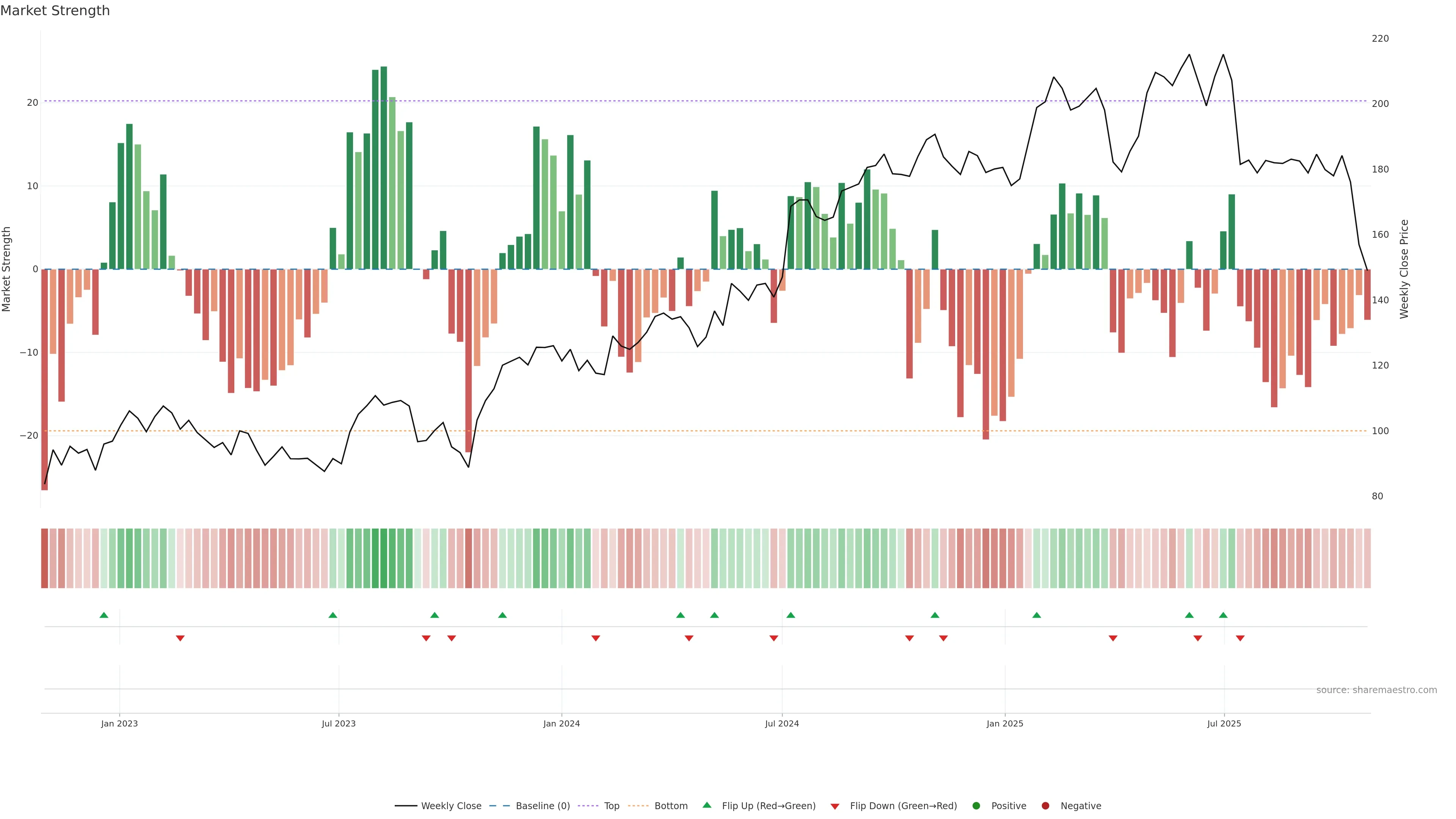Image resolution: width=1456 pixels, height=819 pixels.
Task: Click the rightmost red flip-down triangle marker
Action: pos(1240,638)
